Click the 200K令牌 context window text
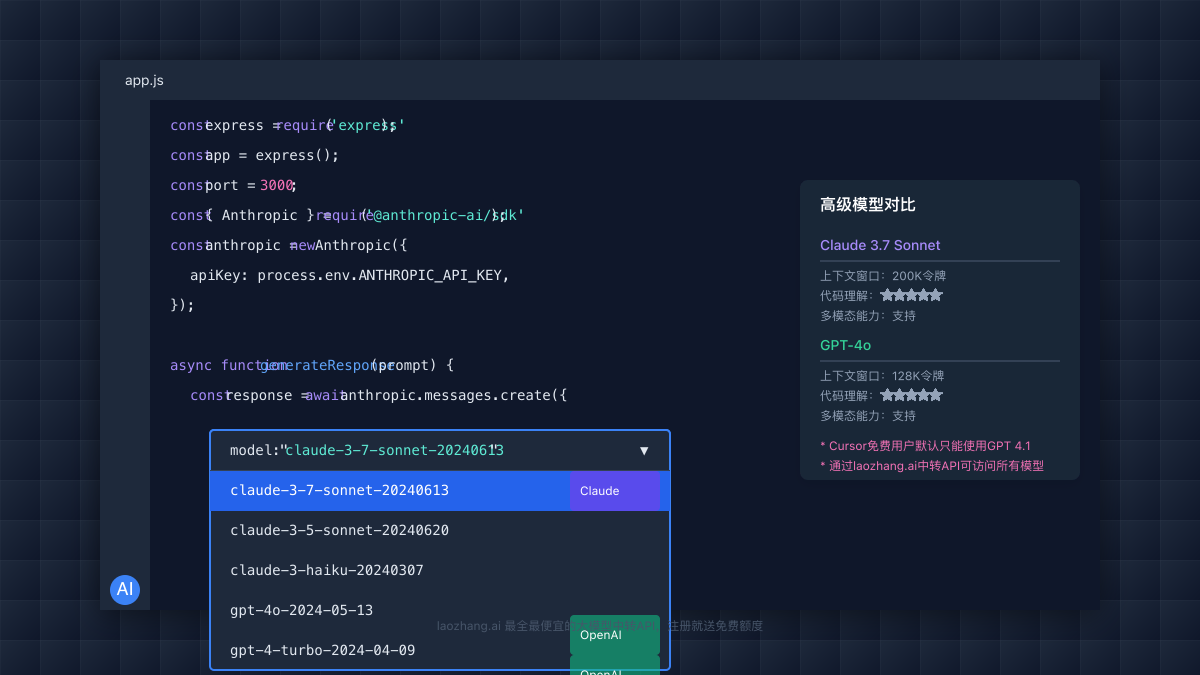The height and width of the screenshot is (675, 1200). click(918, 276)
